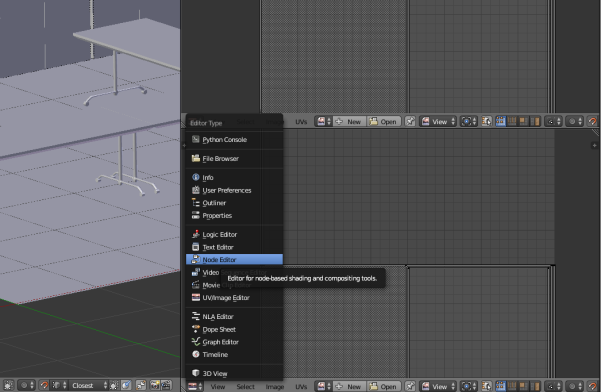
Task: Click Open image button in upper header
Action: [x=383, y=121]
